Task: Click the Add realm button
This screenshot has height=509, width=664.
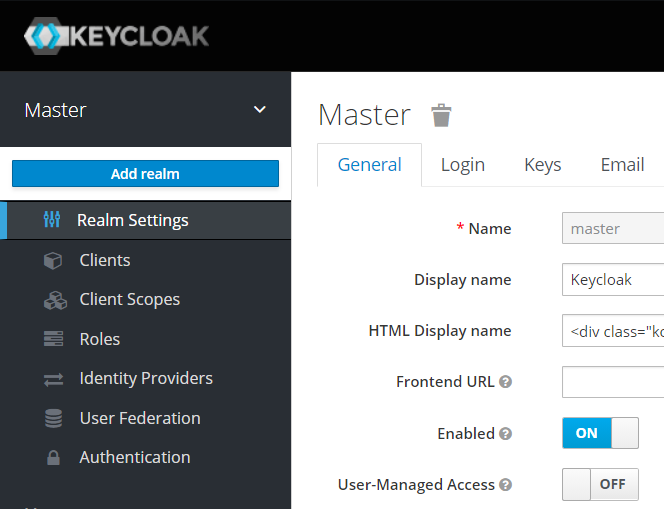Action: pos(145,174)
